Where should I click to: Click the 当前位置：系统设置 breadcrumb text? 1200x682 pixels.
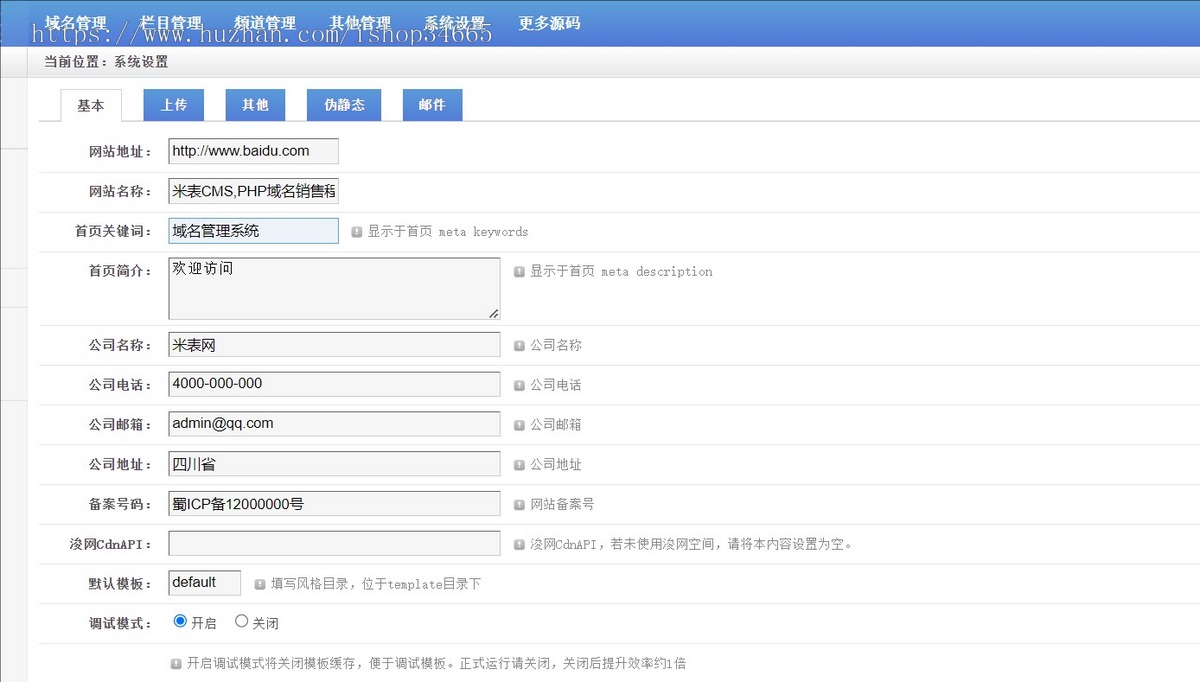[106, 62]
